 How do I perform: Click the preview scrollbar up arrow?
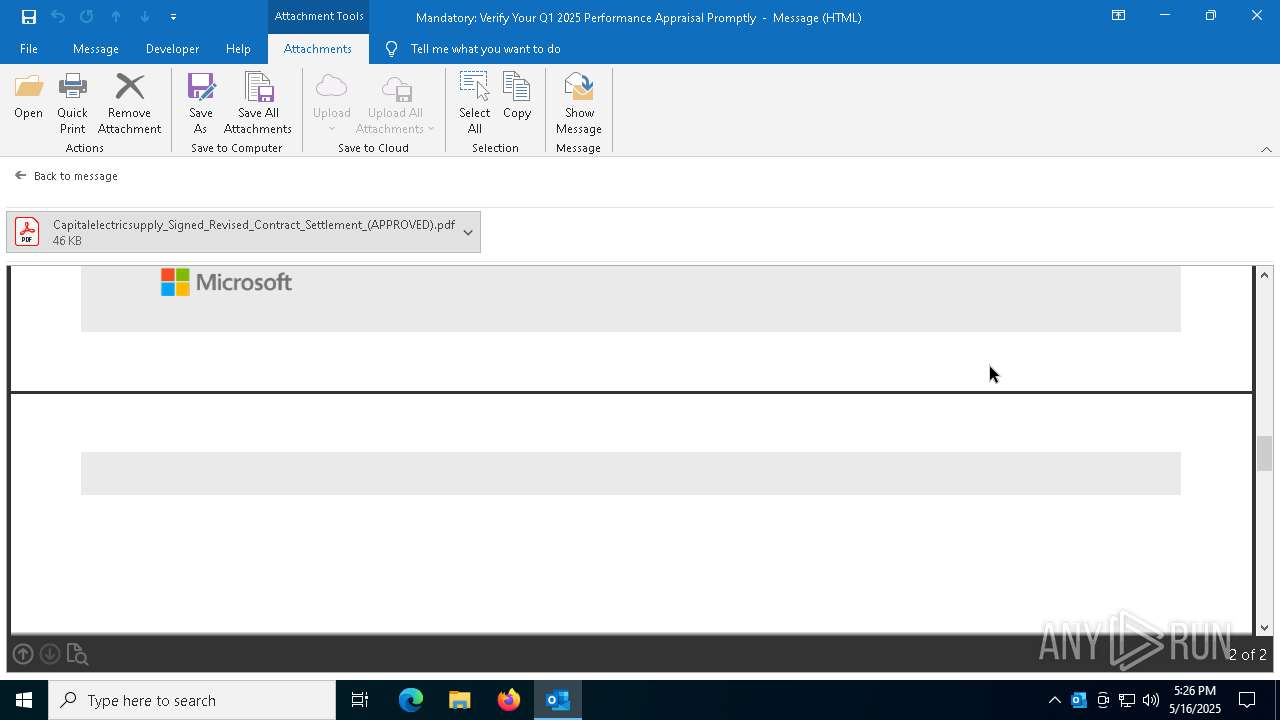click(x=1265, y=275)
